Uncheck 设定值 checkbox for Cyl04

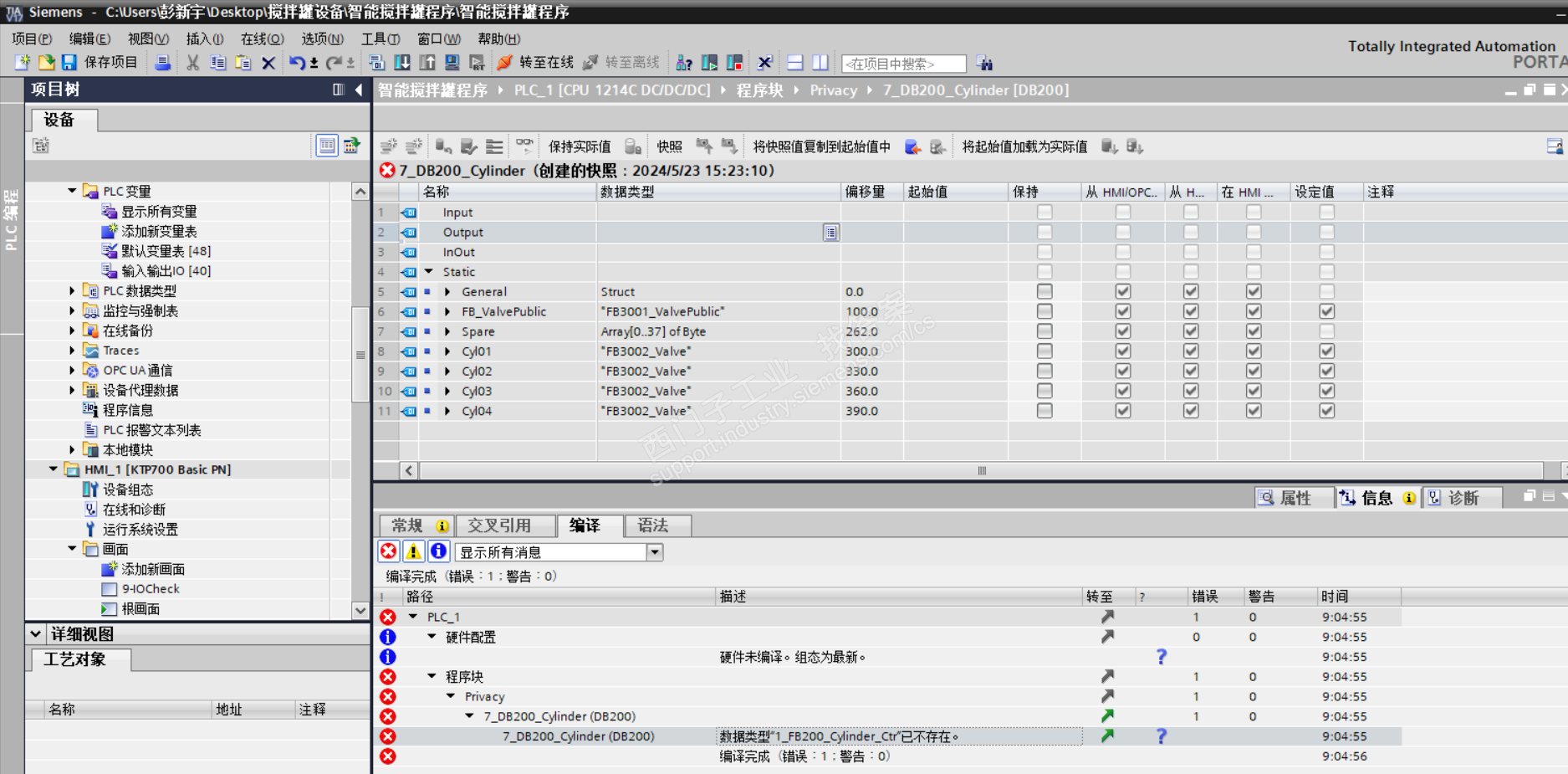[x=1327, y=411]
